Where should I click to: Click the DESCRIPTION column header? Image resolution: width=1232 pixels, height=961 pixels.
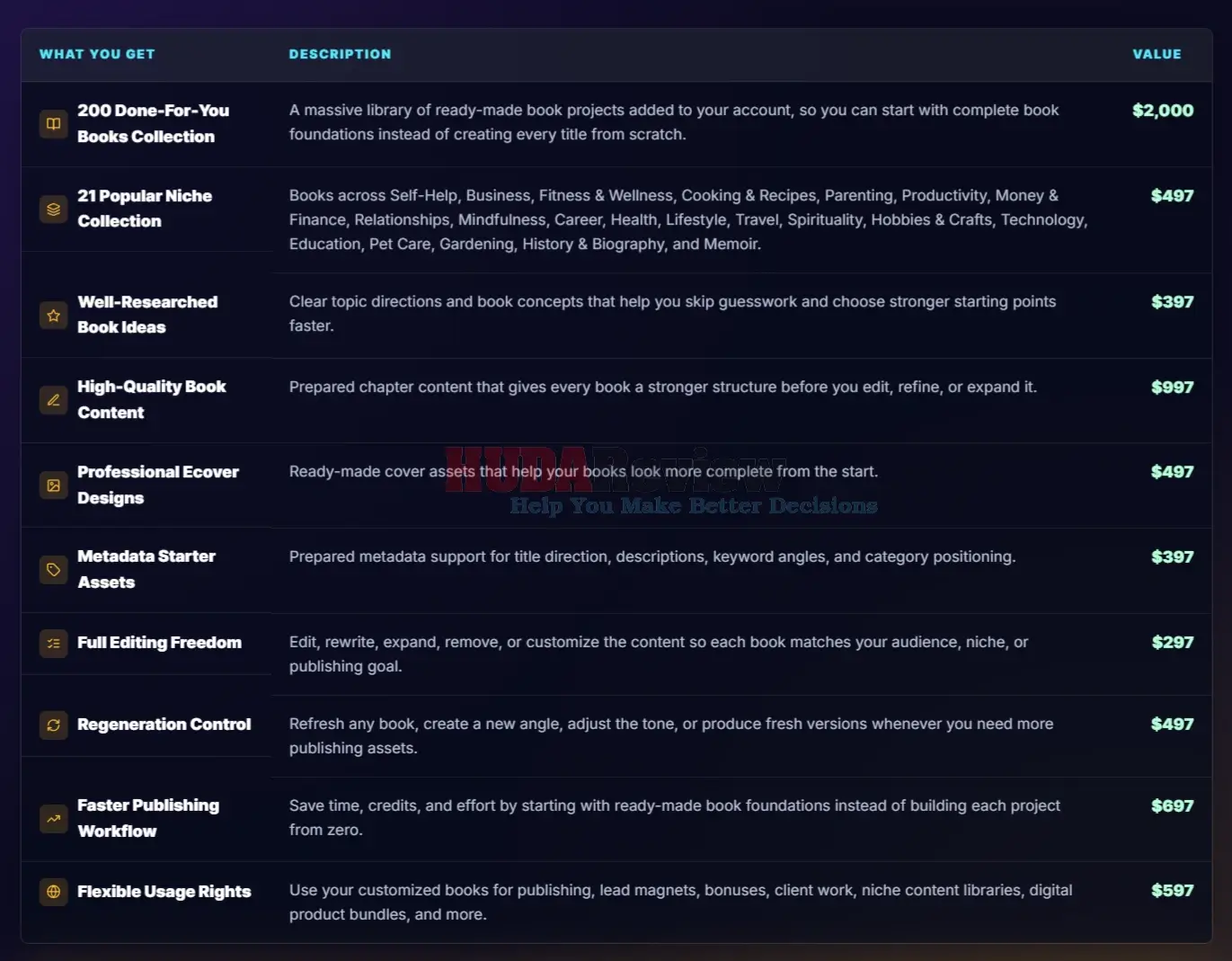(340, 54)
